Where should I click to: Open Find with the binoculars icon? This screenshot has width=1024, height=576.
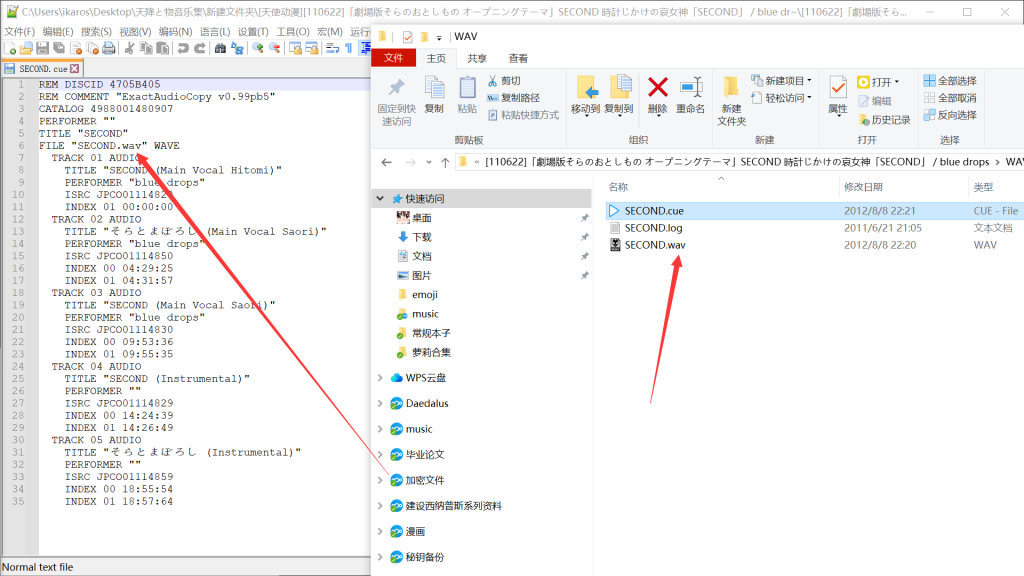pyautogui.click(x=220, y=48)
